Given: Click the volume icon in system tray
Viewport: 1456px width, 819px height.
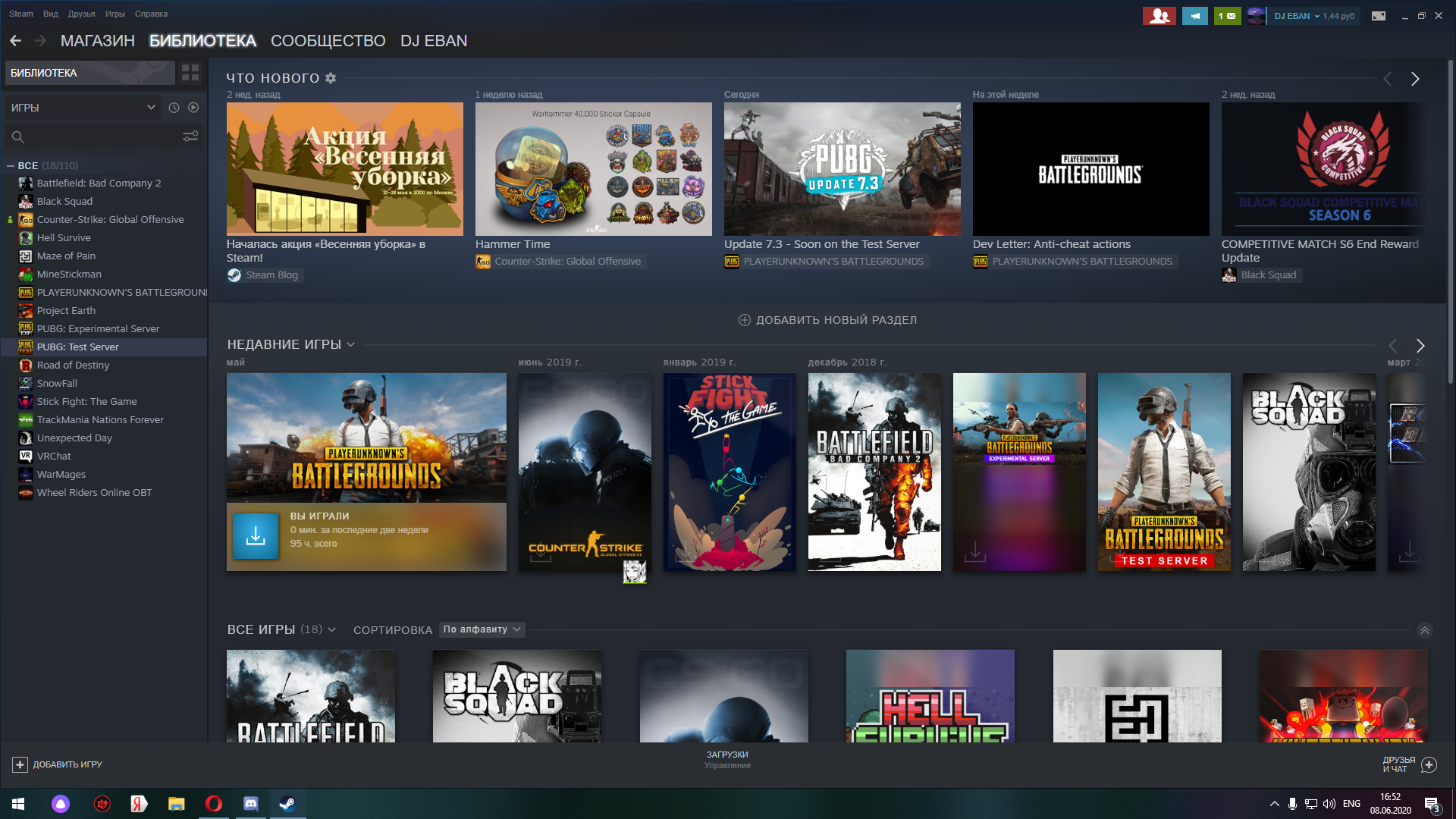Looking at the screenshot, I should pos(1329,804).
